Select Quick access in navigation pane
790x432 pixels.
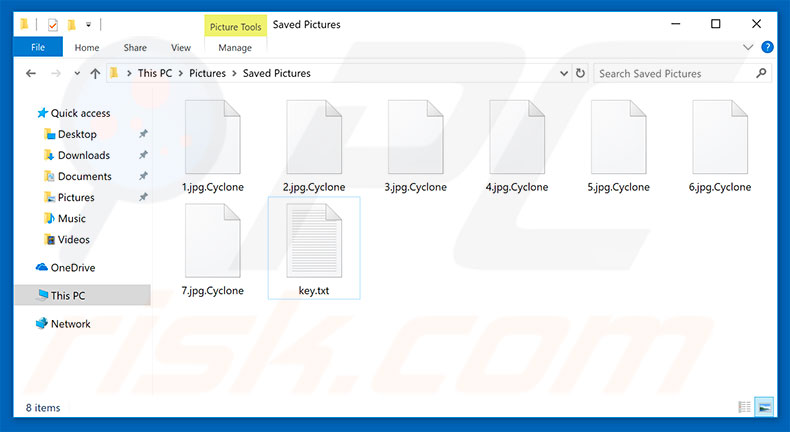point(80,113)
